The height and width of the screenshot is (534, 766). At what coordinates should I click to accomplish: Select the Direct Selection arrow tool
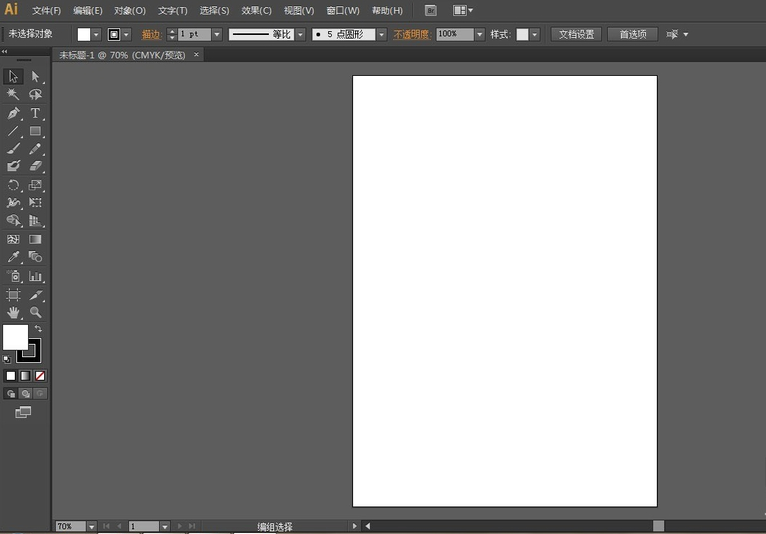[35, 76]
